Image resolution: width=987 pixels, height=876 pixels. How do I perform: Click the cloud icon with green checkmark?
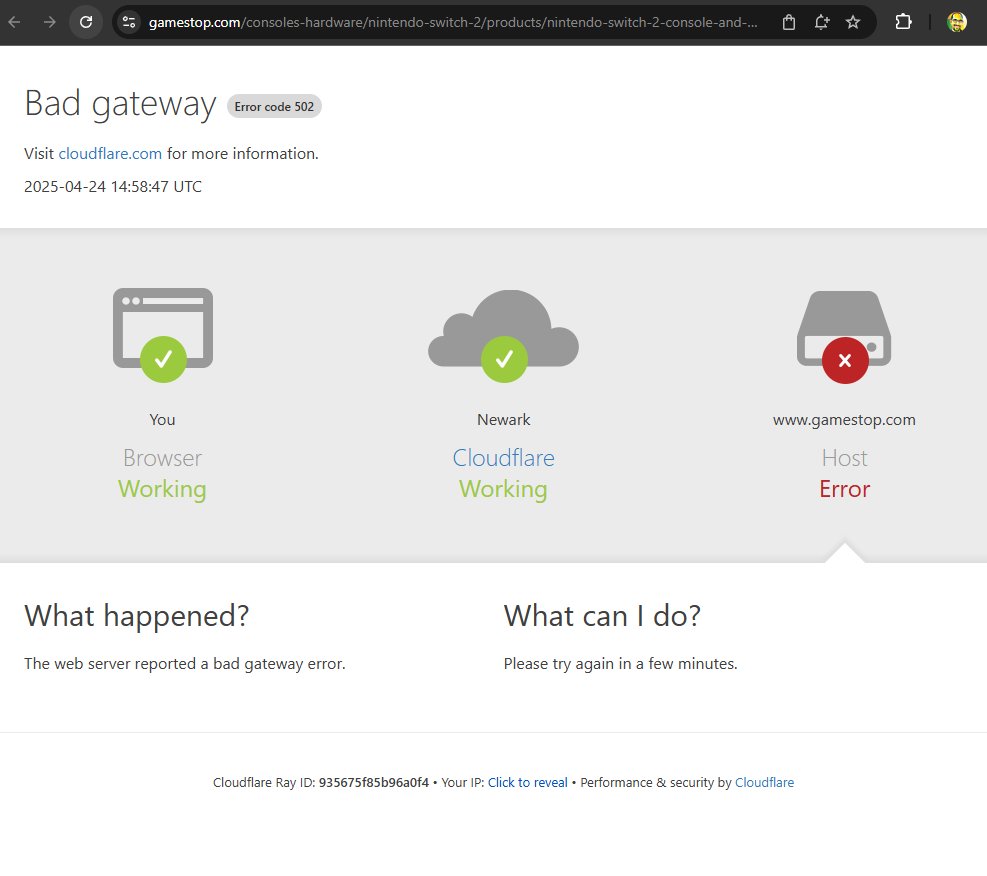pos(504,335)
